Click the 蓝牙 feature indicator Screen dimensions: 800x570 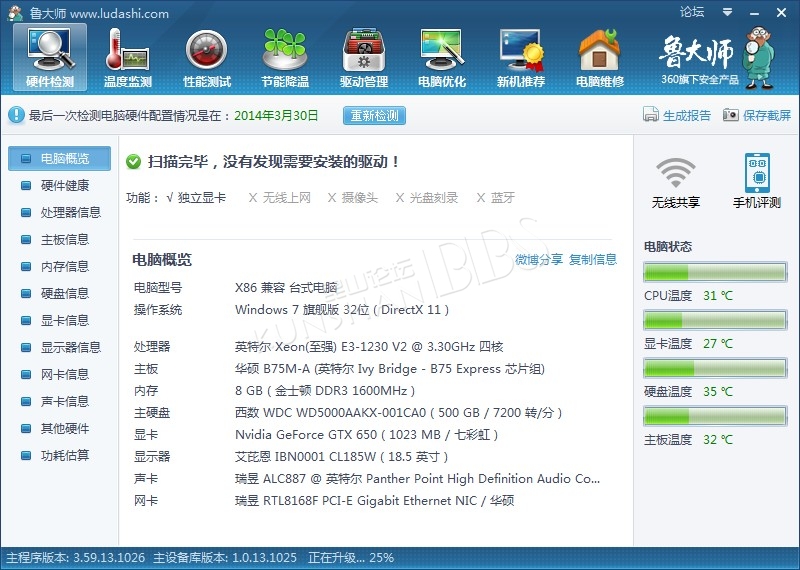(x=495, y=197)
